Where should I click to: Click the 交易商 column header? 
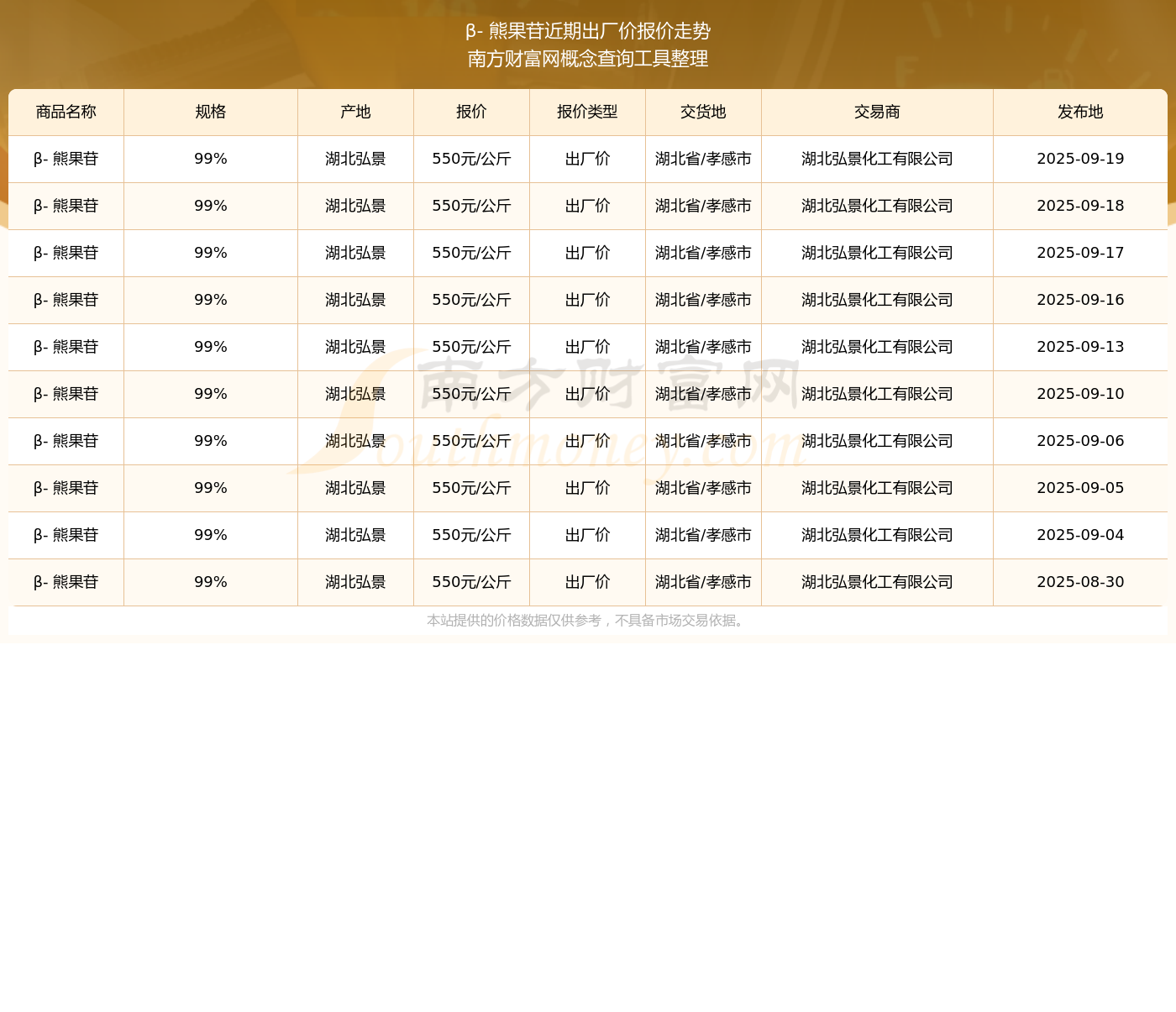click(877, 112)
